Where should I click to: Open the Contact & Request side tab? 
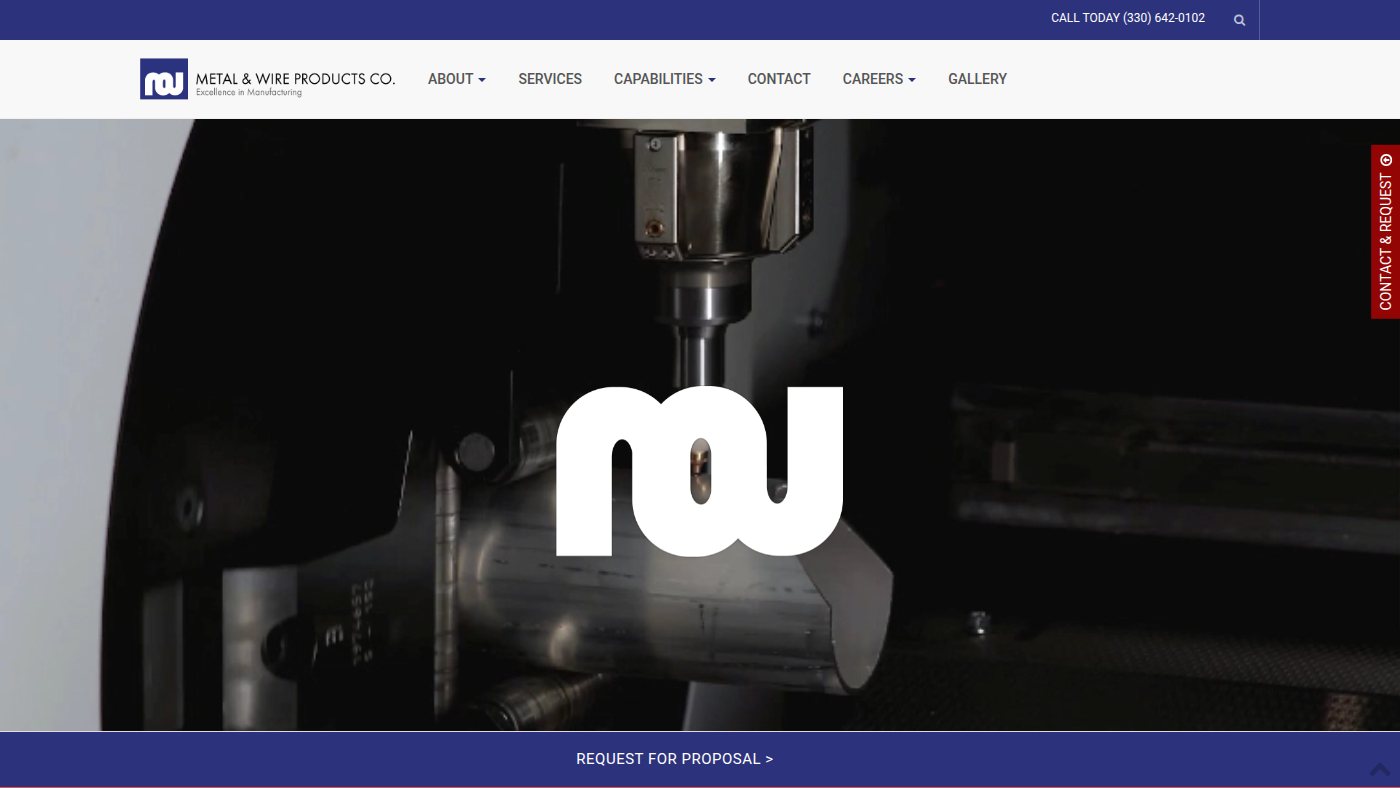(x=1385, y=232)
